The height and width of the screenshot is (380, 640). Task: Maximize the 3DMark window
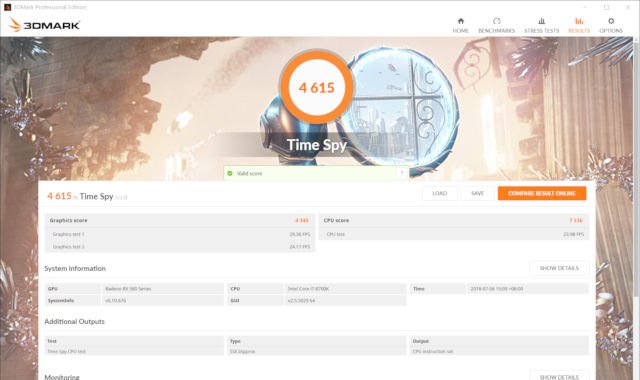click(x=607, y=7)
